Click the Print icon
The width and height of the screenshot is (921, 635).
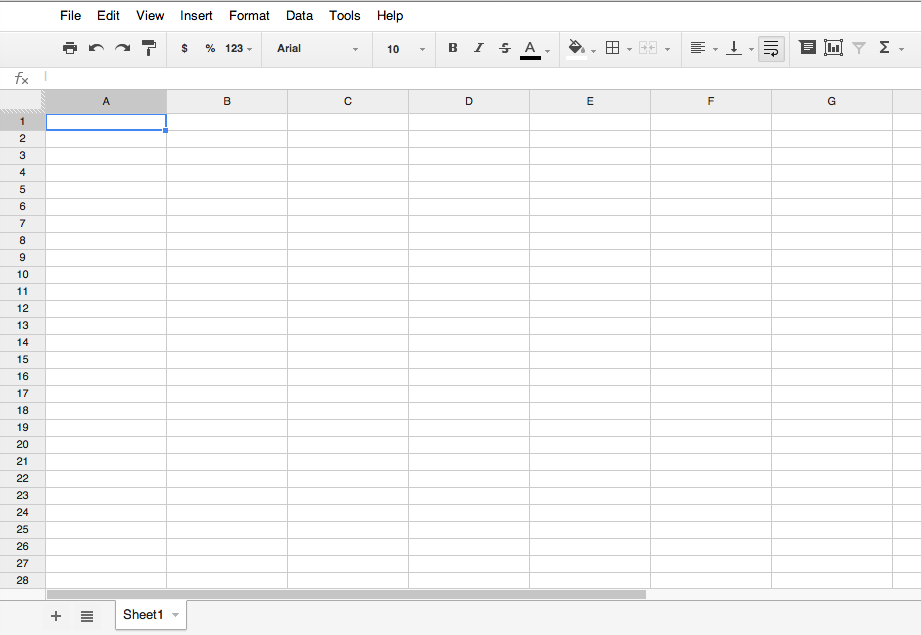pyautogui.click(x=69, y=47)
